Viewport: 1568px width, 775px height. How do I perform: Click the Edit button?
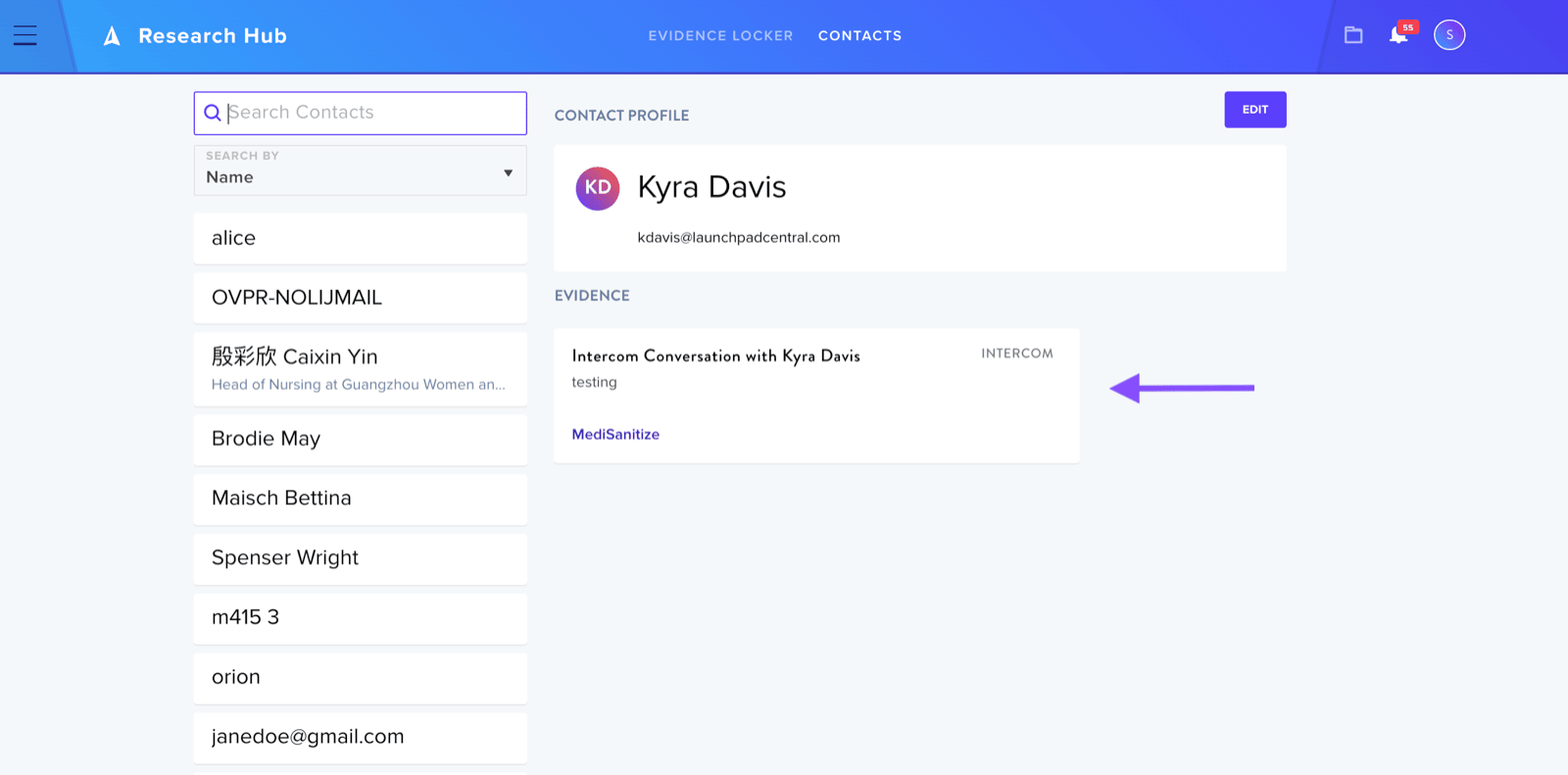click(x=1255, y=110)
